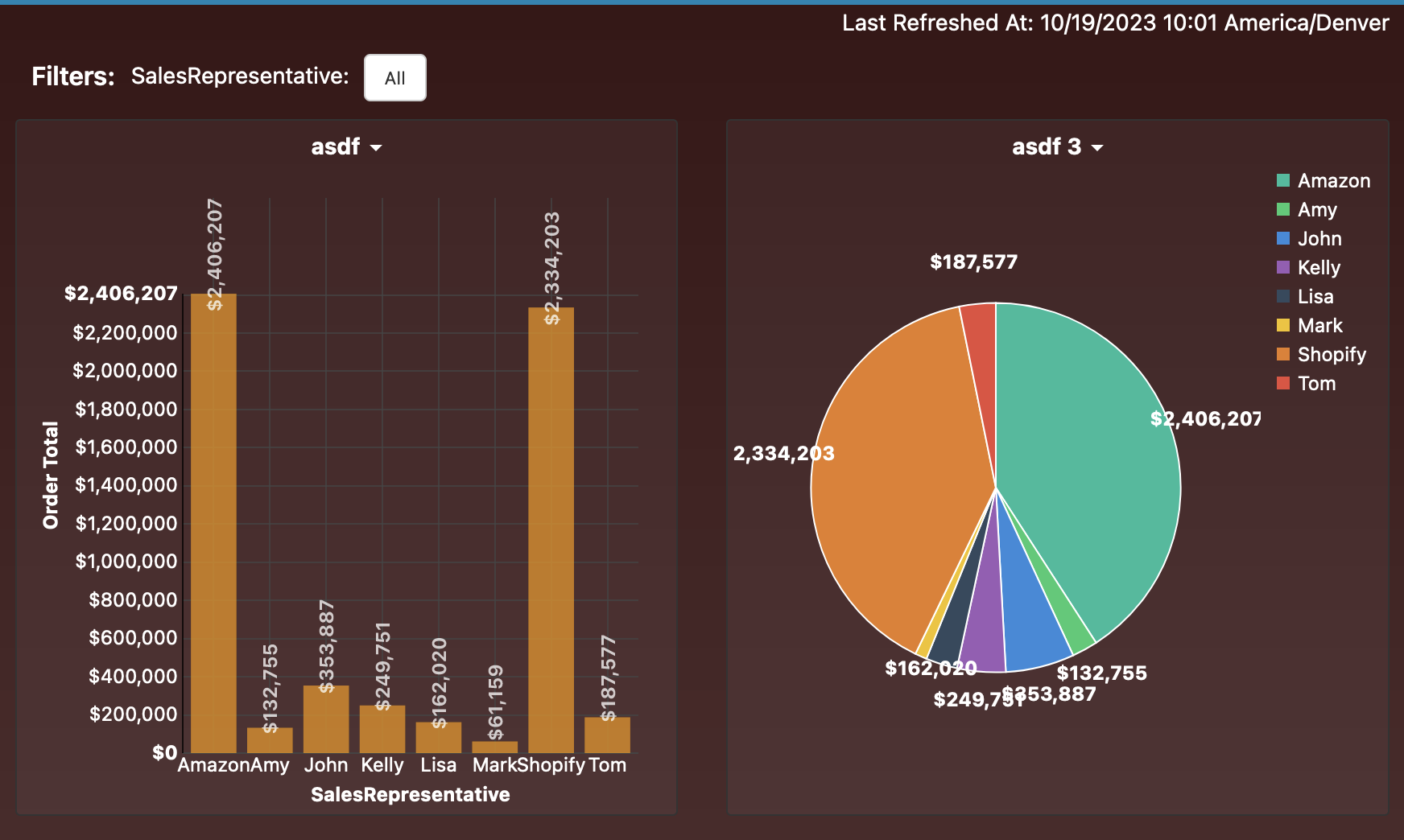The image size is (1404, 840).
Task: Click the John bar showing $353,887
Action: (x=327, y=719)
